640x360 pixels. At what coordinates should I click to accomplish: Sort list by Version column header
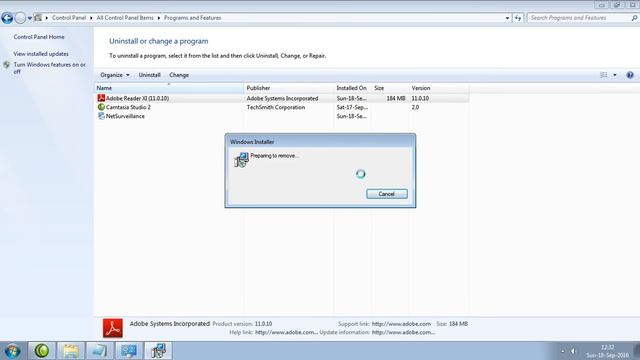pyautogui.click(x=439, y=88)
